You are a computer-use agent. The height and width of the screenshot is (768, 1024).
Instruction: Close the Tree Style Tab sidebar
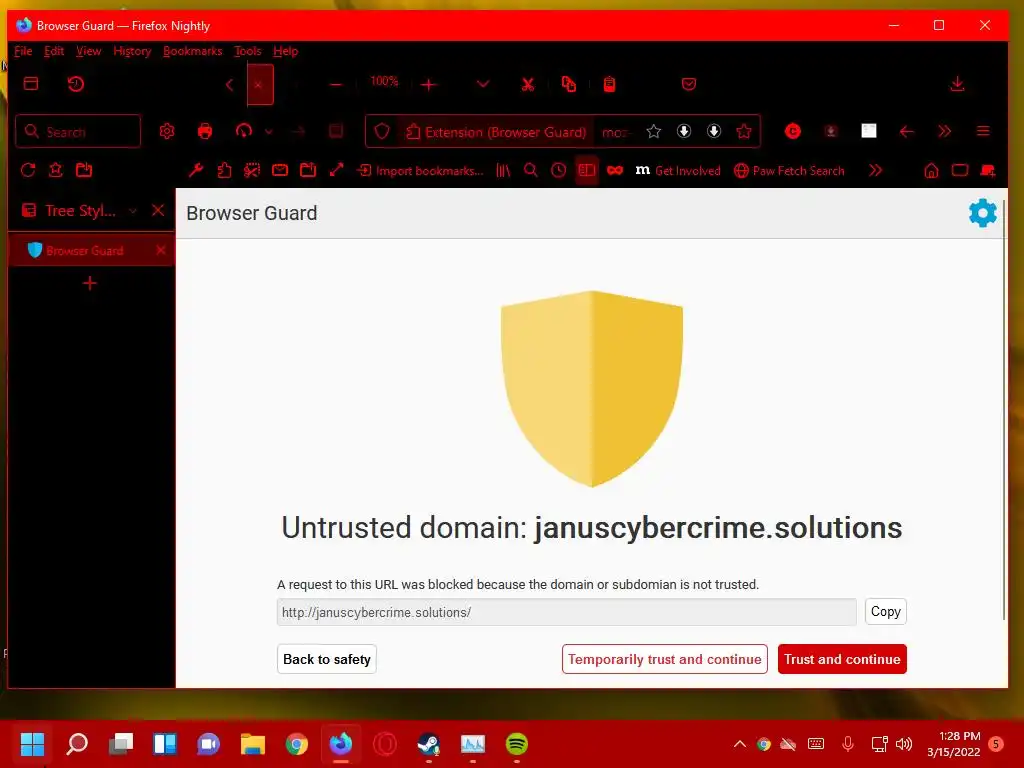click(x=158, y=210)
